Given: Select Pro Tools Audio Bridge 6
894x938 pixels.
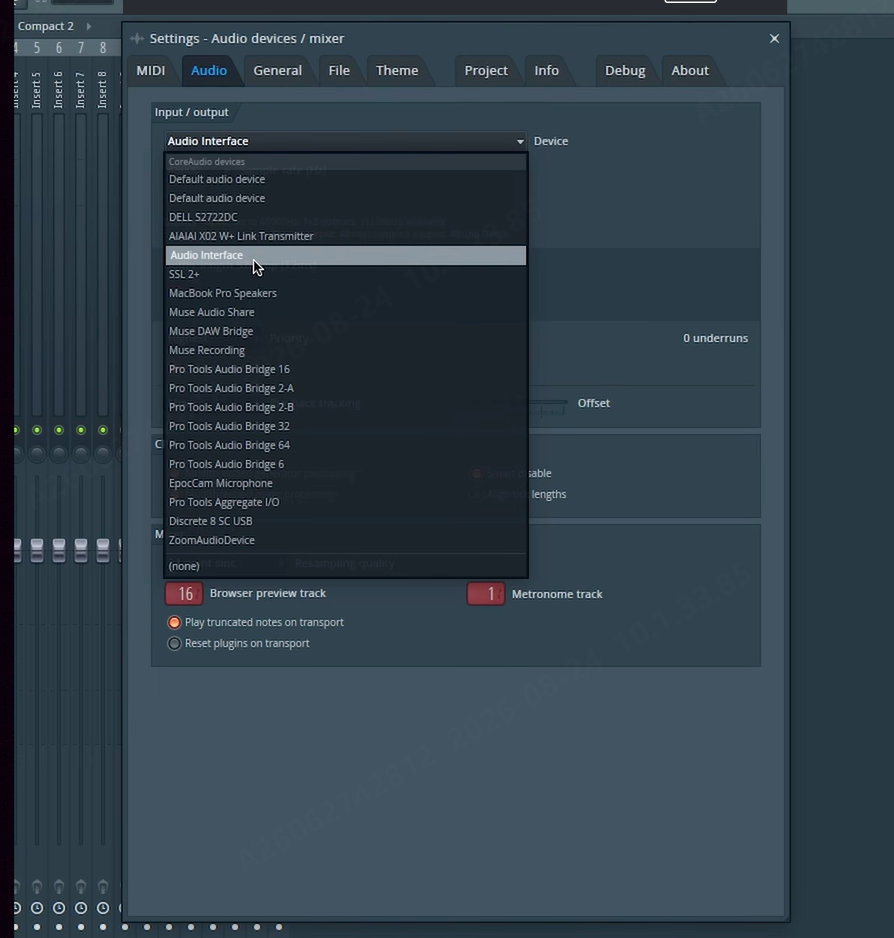Looking at the screenshot, I should pyautogui.click(x=346, y=464).
